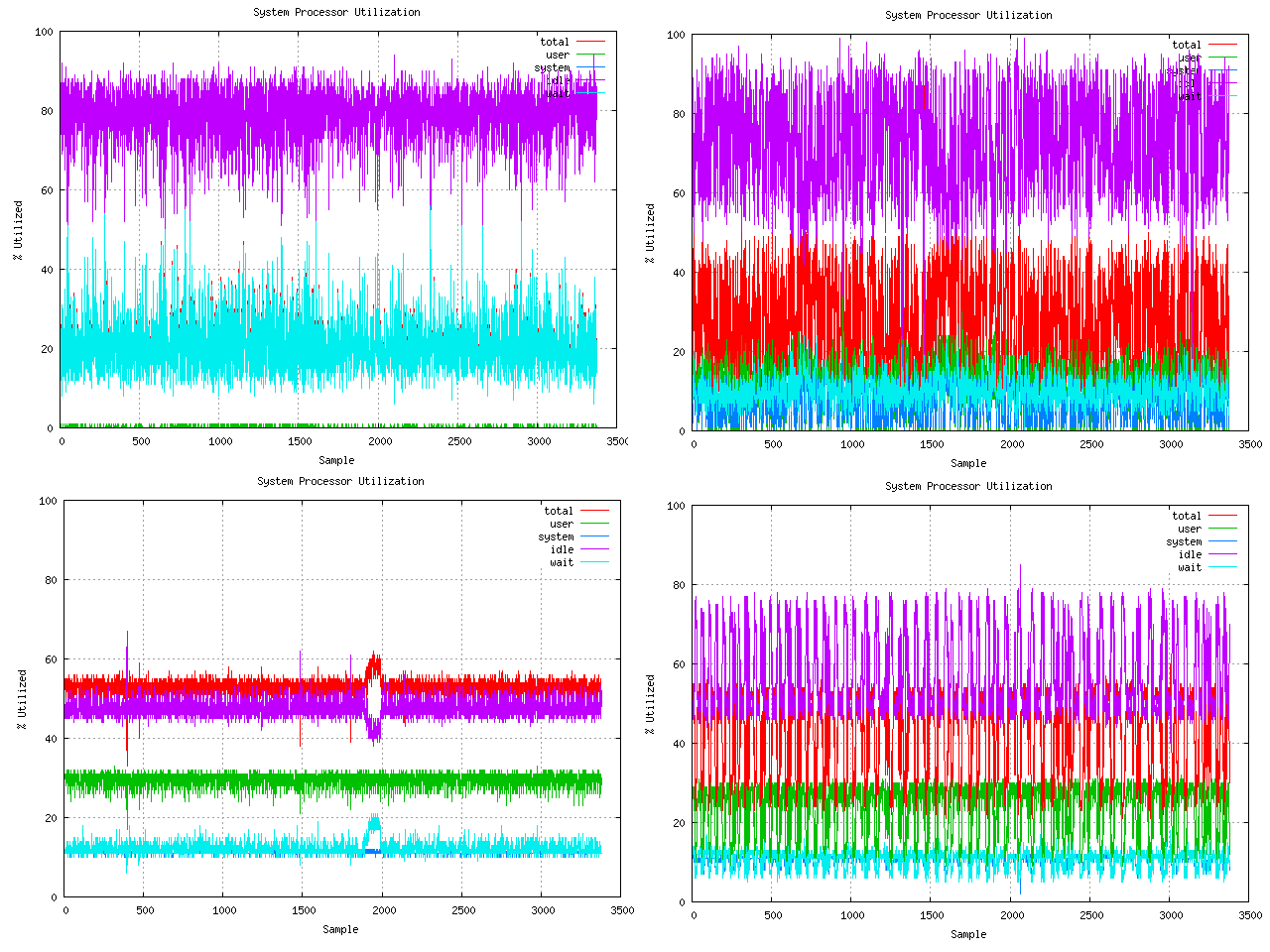Select the 'wait' legend label in bottom-right chart

(1189, 567)
